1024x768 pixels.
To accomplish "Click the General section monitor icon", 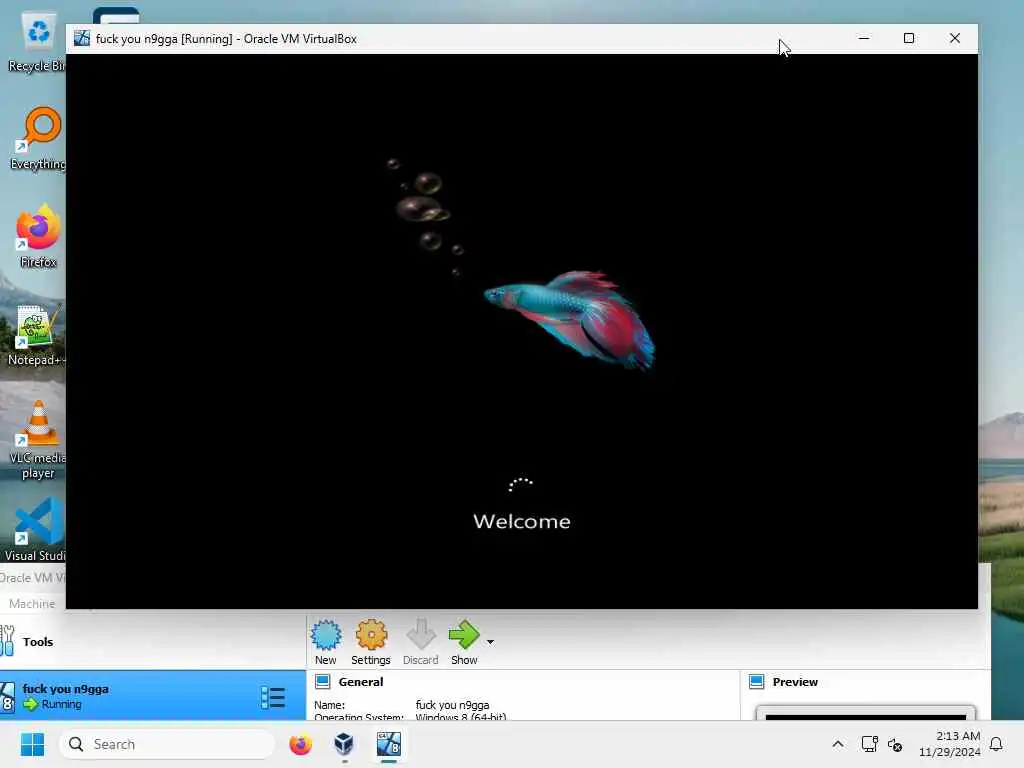I will pyautogui.click(x=323, y=682).
